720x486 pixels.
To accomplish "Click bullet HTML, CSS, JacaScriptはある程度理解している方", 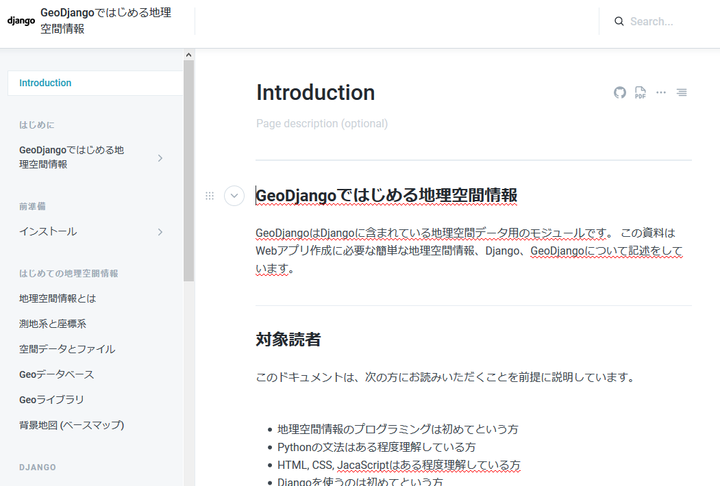I will (399, 465).
